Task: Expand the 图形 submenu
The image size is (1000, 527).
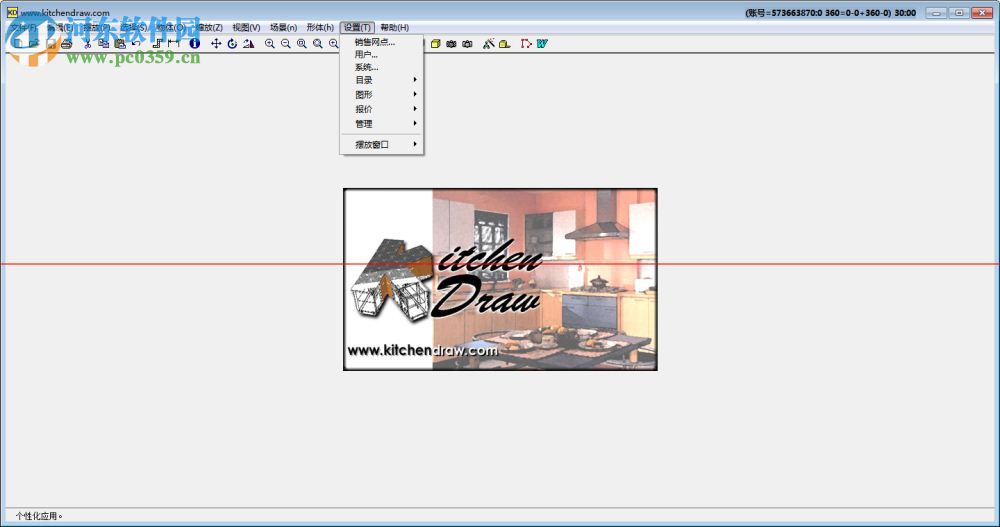Action: point(382,94)
